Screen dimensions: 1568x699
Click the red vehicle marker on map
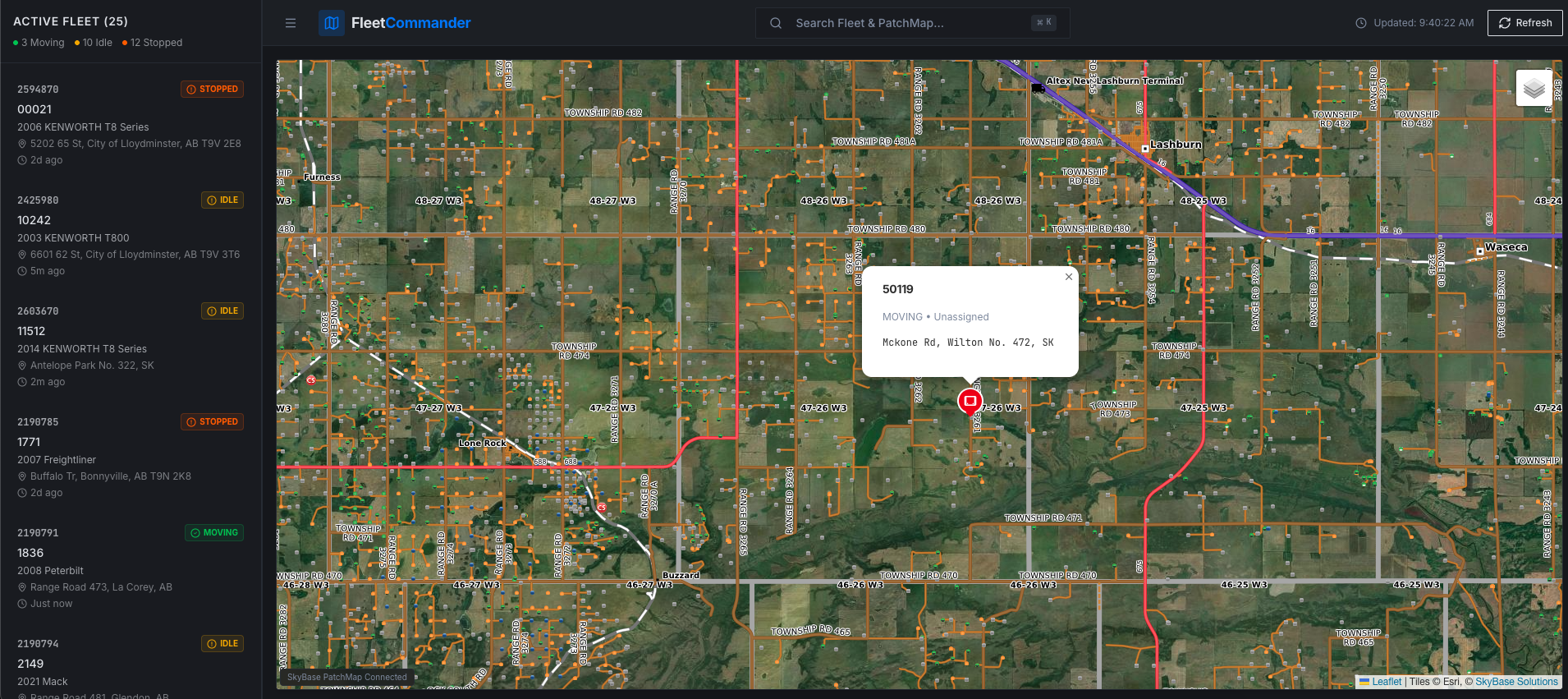(x=970, y=401)
